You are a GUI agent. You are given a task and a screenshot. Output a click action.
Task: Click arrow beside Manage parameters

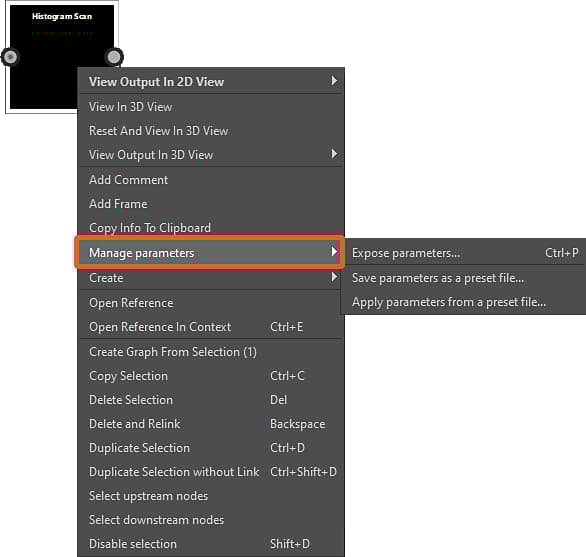point(334,252)
